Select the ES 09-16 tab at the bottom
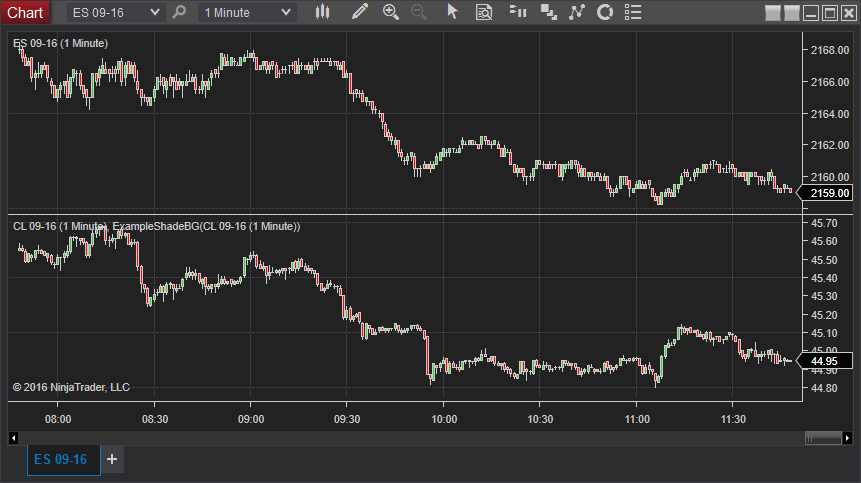Screen dimensions: 861x483 [x=63, y=459]
